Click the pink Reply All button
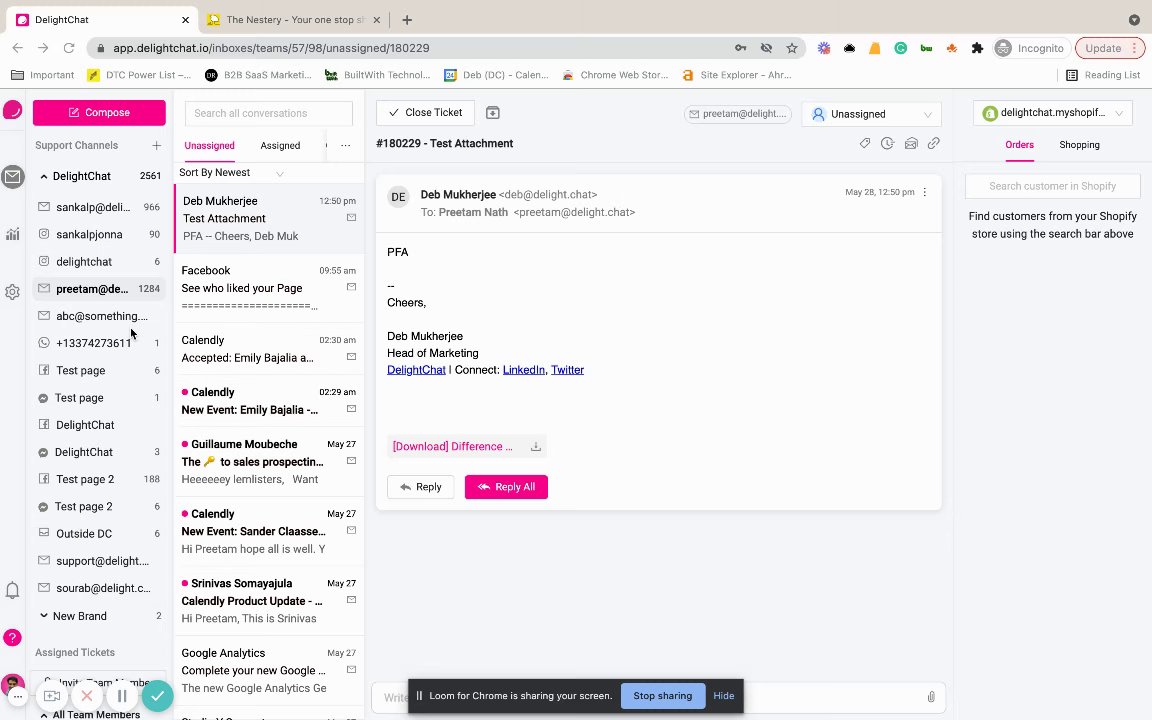This screenshot has height=720, width=1152. (x=506, y=487)
